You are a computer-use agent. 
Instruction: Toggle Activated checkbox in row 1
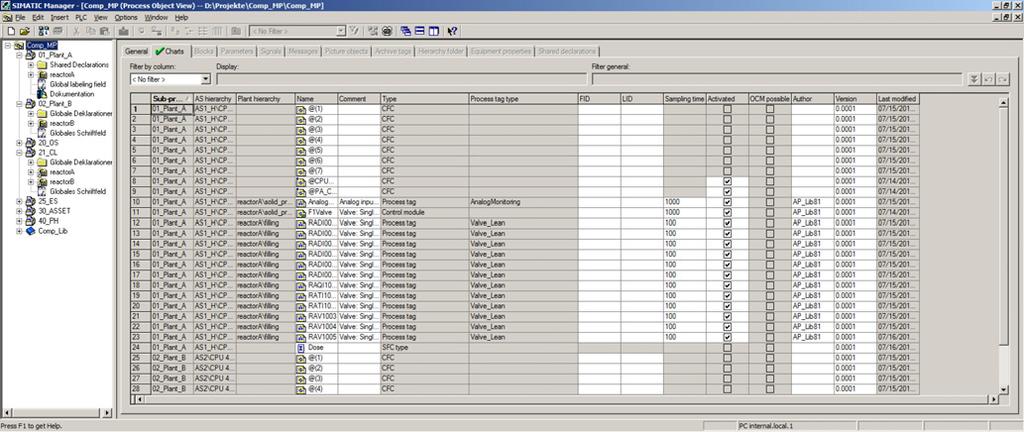(x=727, y=108)
